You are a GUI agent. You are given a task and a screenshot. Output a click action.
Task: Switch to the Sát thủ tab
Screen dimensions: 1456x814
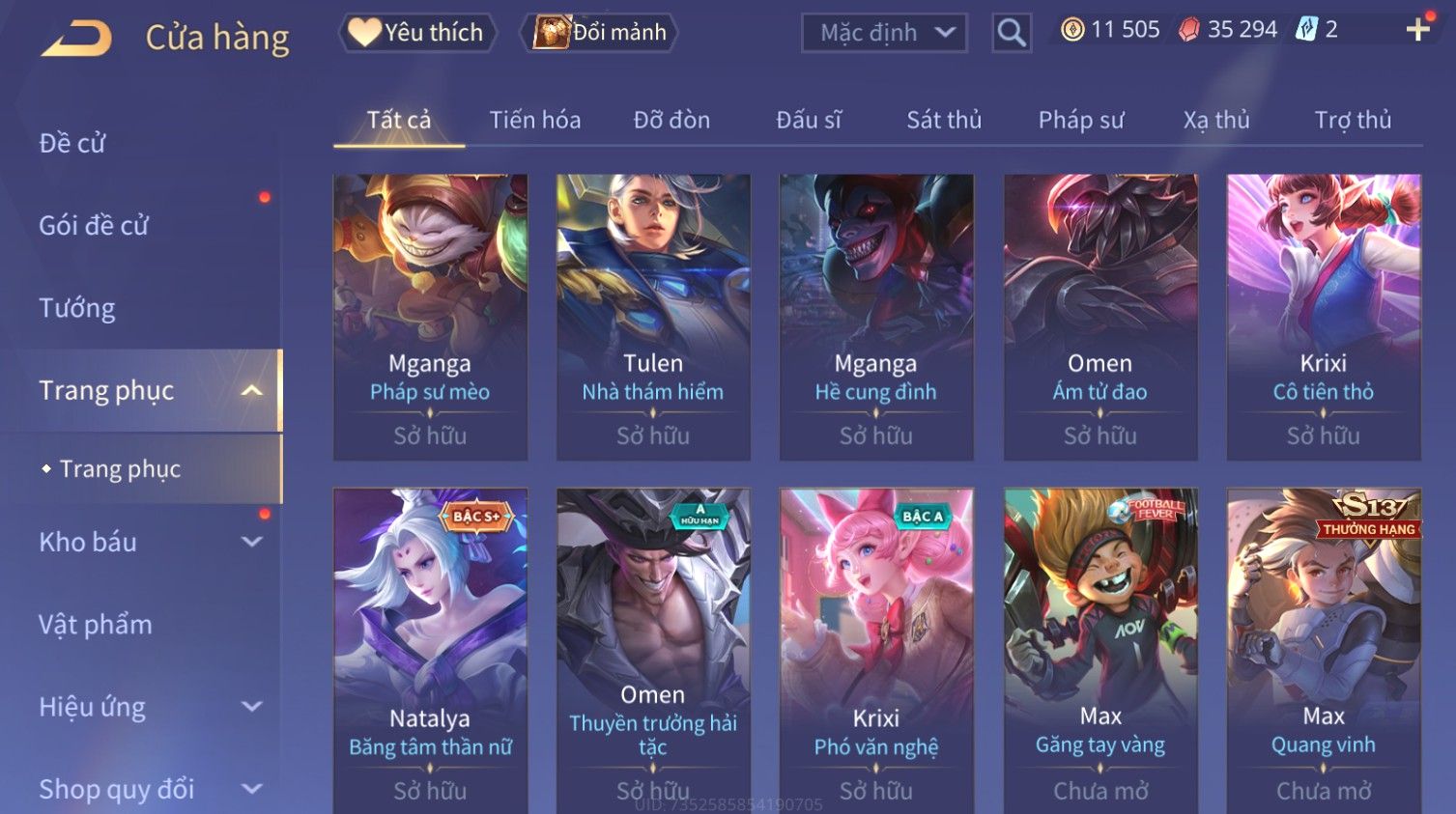coord(943,120)
